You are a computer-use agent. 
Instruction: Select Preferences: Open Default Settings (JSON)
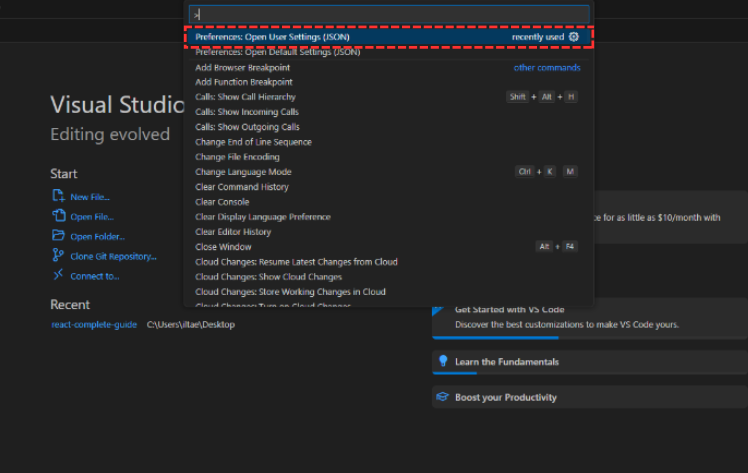(389, 52)
